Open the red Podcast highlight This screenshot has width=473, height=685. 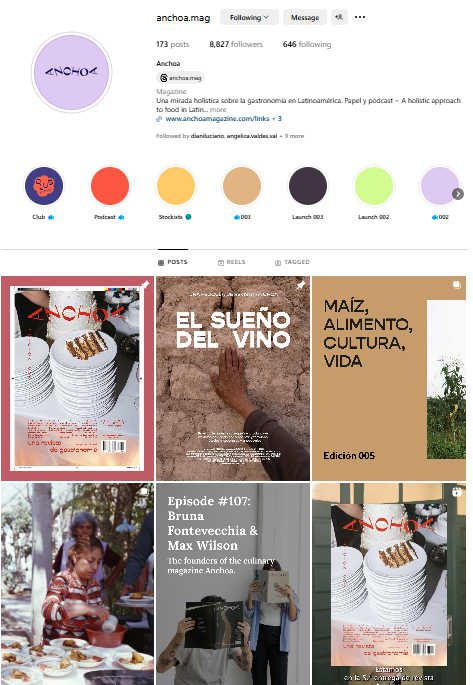(x=110, y=186)
